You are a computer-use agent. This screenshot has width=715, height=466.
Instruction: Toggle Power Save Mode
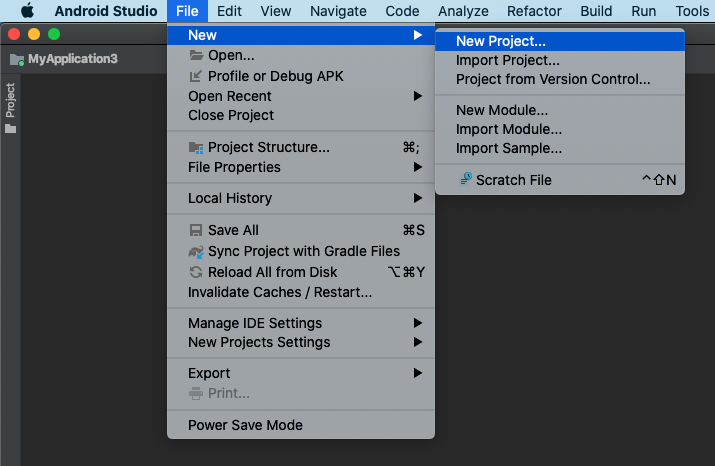click(x=245, y=425)
